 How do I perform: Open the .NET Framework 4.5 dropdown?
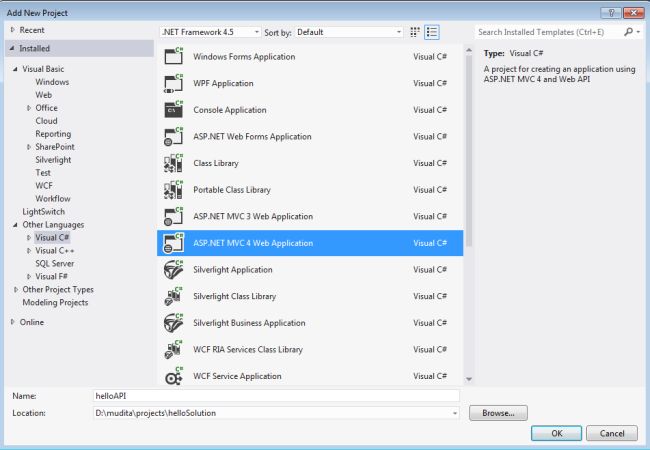tap(210, 32)
